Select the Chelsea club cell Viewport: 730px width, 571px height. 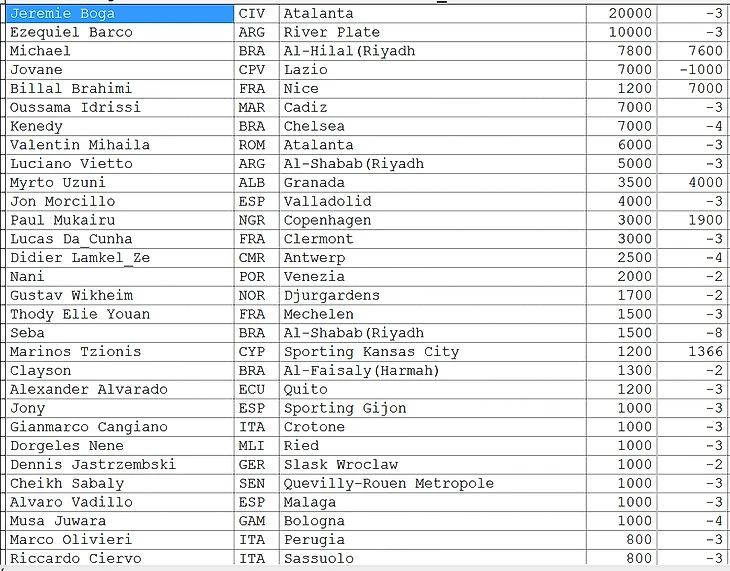coord(433,126)
